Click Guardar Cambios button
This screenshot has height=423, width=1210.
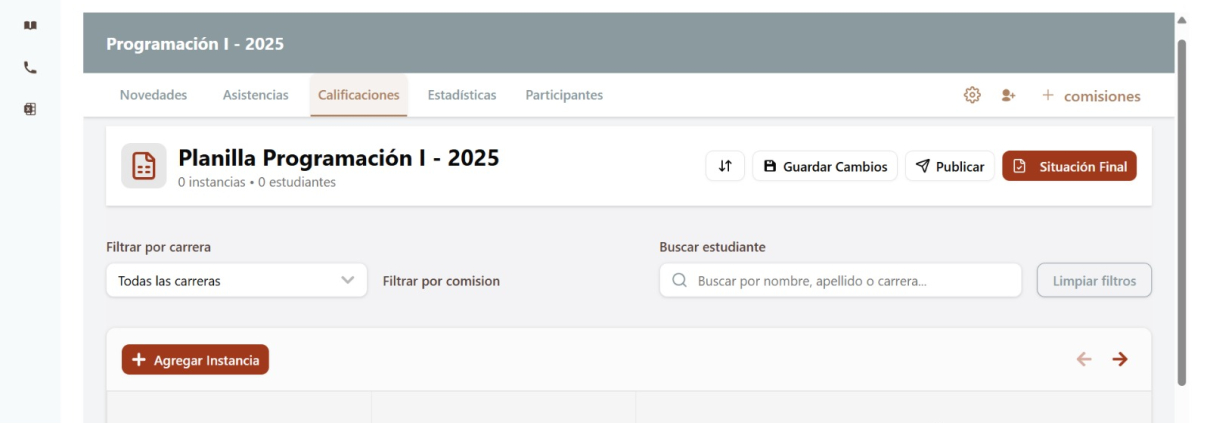[x=825, y=166]
